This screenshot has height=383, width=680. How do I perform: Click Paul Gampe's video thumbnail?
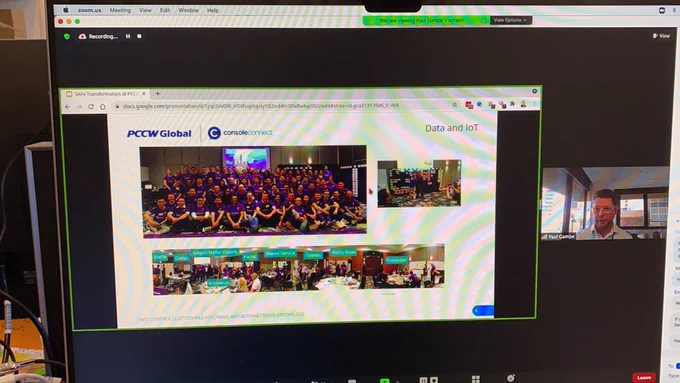[605, 203]
